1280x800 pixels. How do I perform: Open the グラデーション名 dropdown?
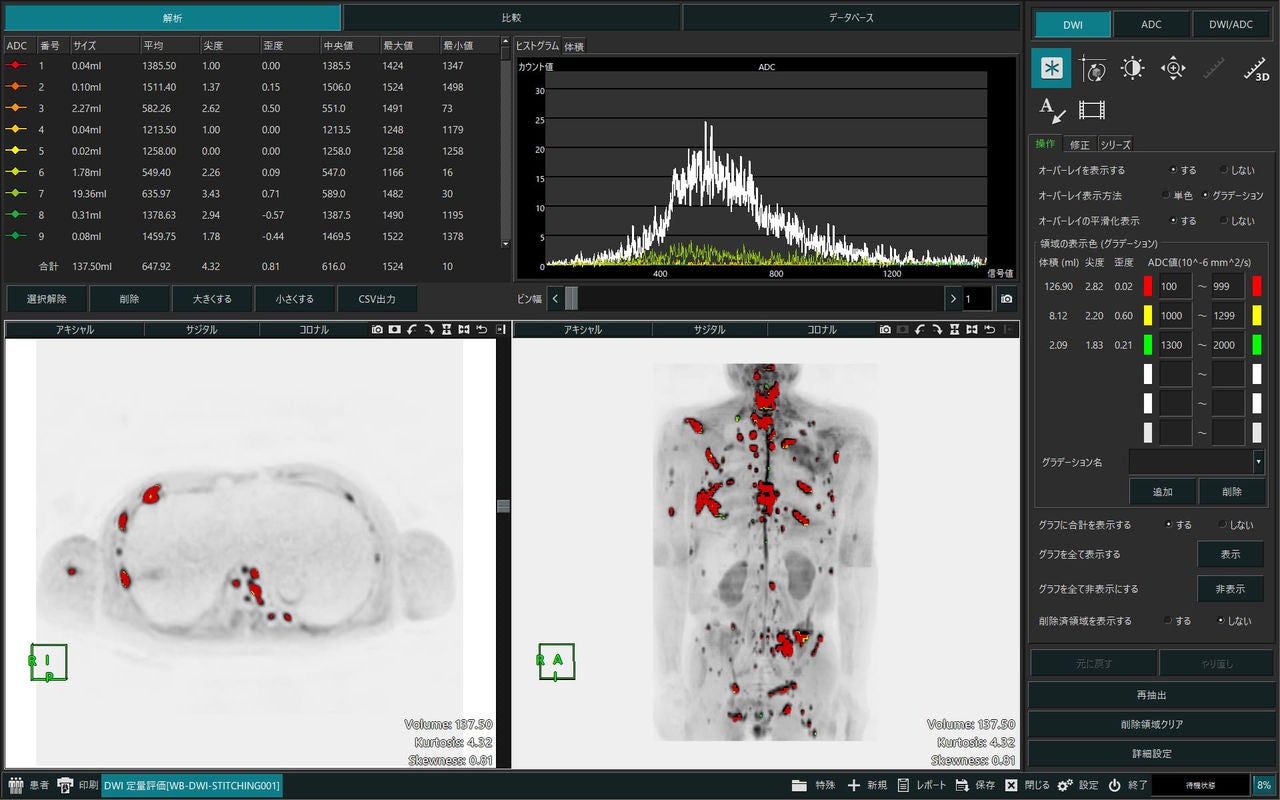click(1258, 462)
